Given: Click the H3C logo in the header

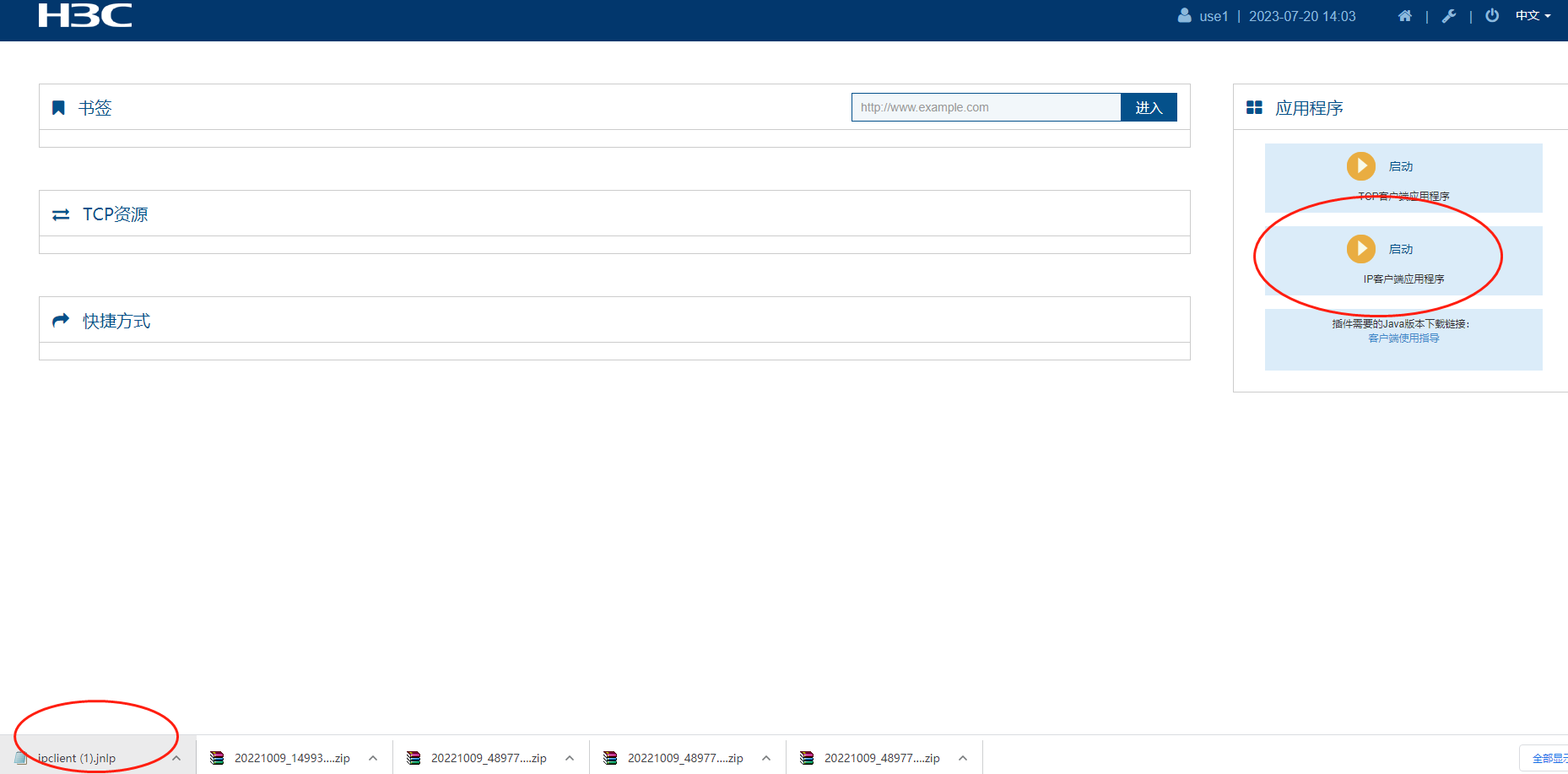Looking at the screenshot, I should coord(85,15).
